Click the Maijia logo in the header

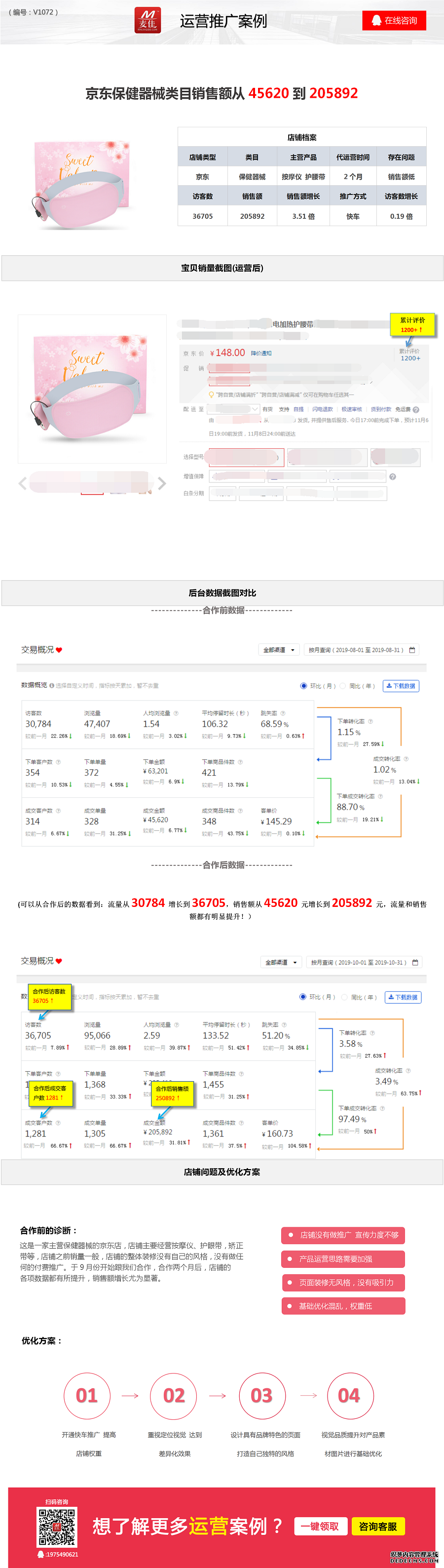(x=147, y=20)
